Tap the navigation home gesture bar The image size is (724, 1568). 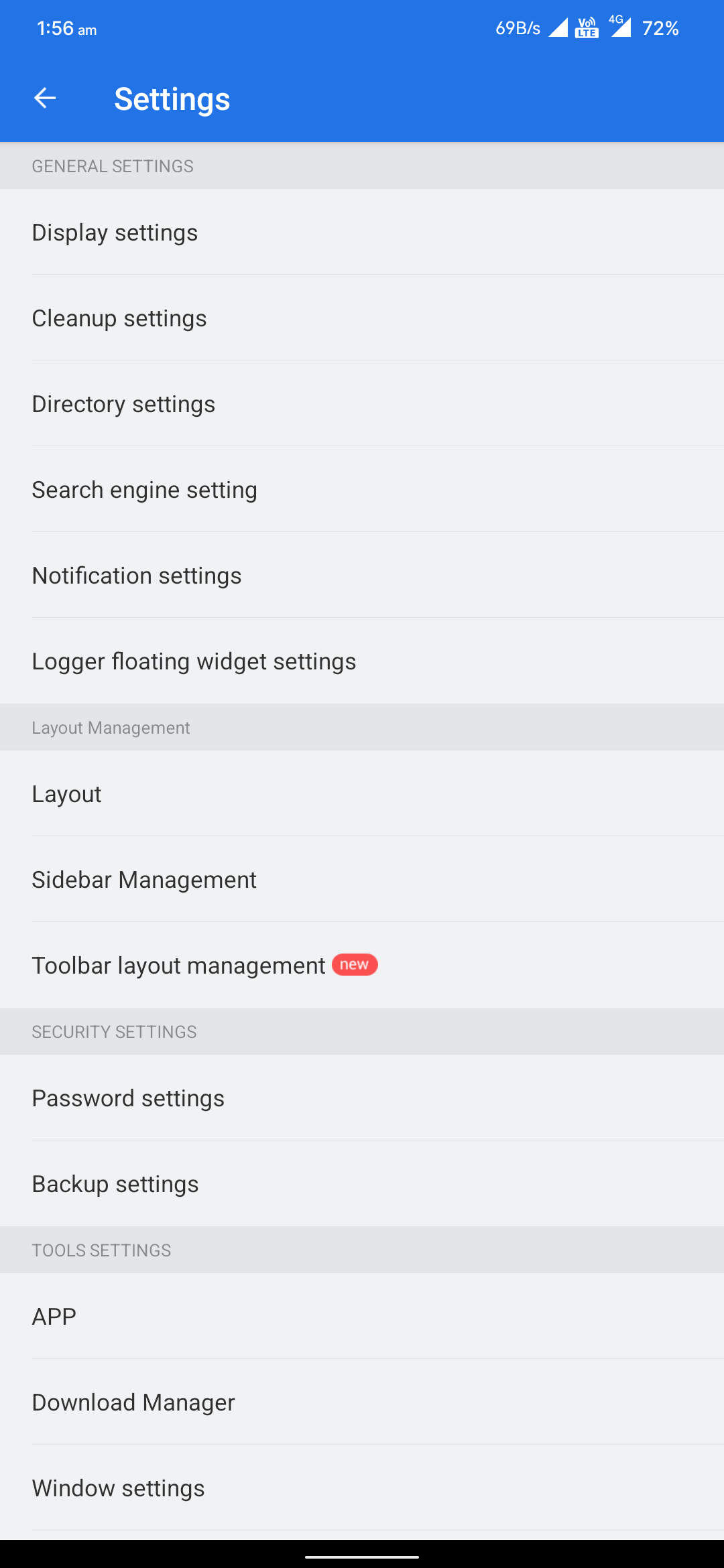362,1557
